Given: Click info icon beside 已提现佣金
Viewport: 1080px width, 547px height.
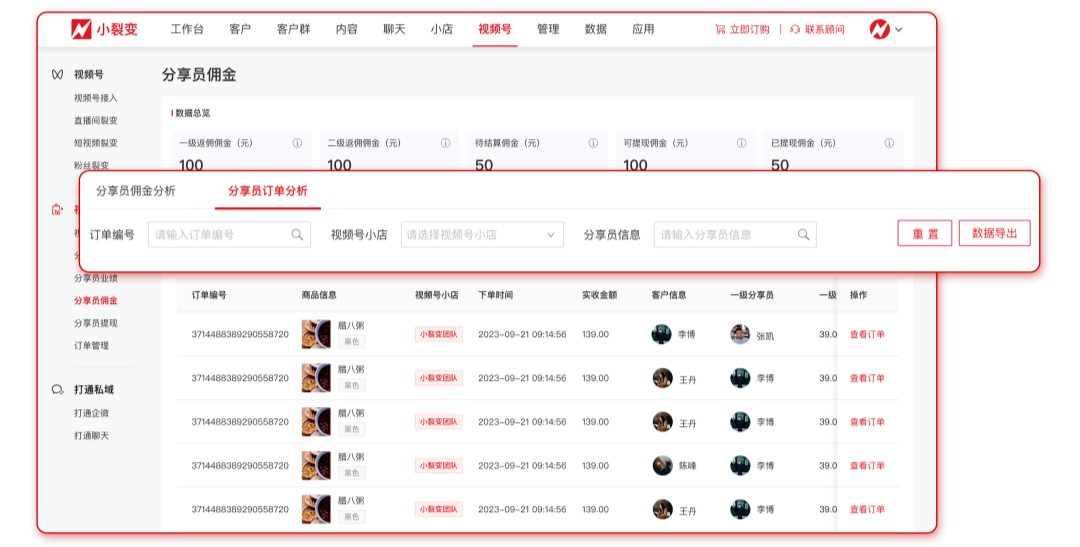Looking at the screenshot, I should click(x=889, y=143).
